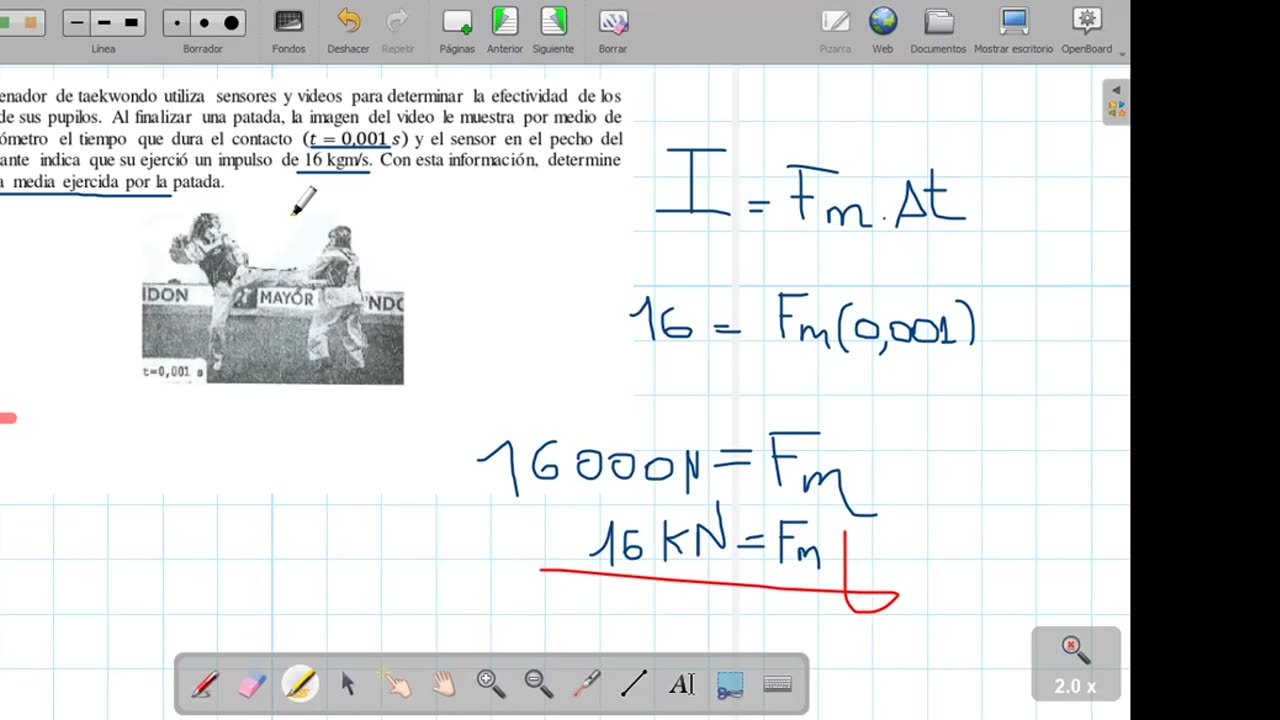Select the taekwondo kick photo
Image resolution: width=1280 pixels, height=720 pixels.
pos(273,299)
